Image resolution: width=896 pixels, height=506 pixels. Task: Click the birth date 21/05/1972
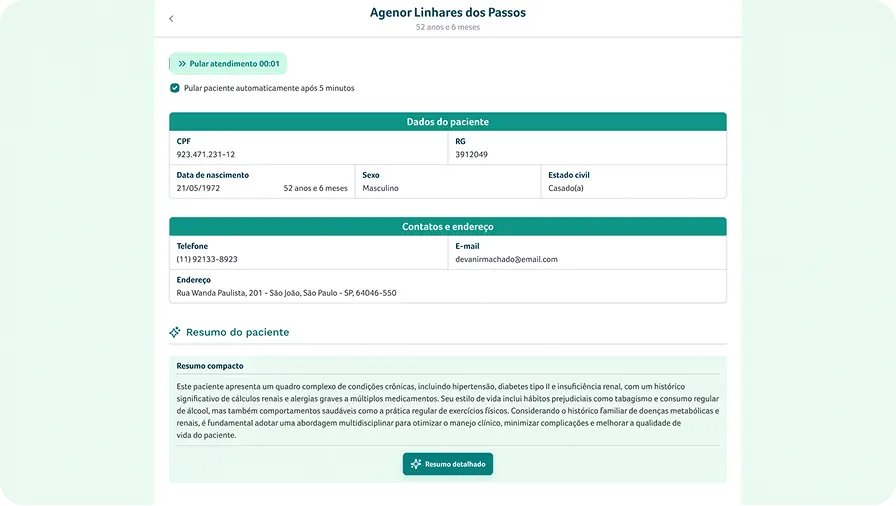pos(198,188)
